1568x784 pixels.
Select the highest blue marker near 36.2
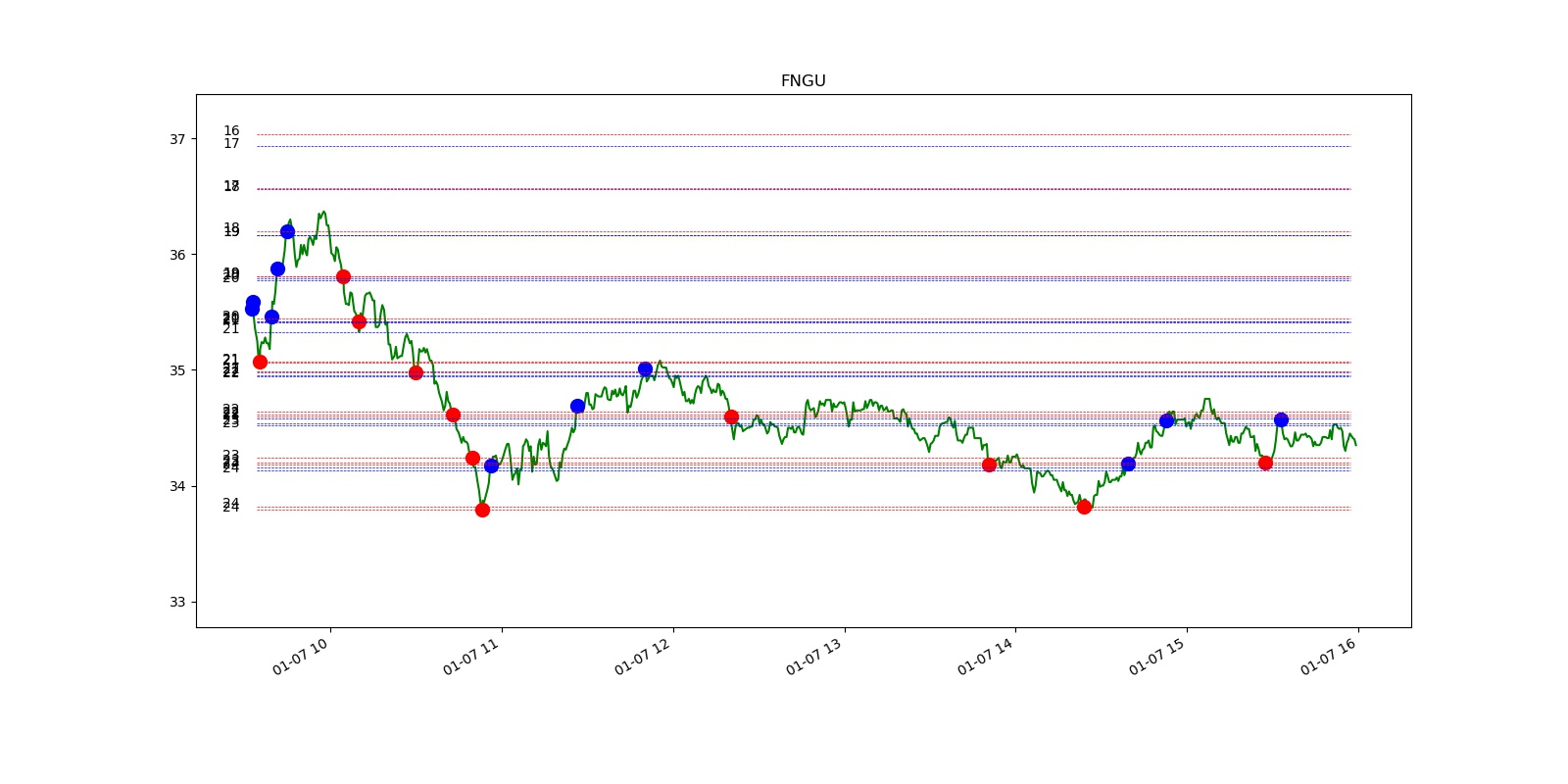[287, 231]
